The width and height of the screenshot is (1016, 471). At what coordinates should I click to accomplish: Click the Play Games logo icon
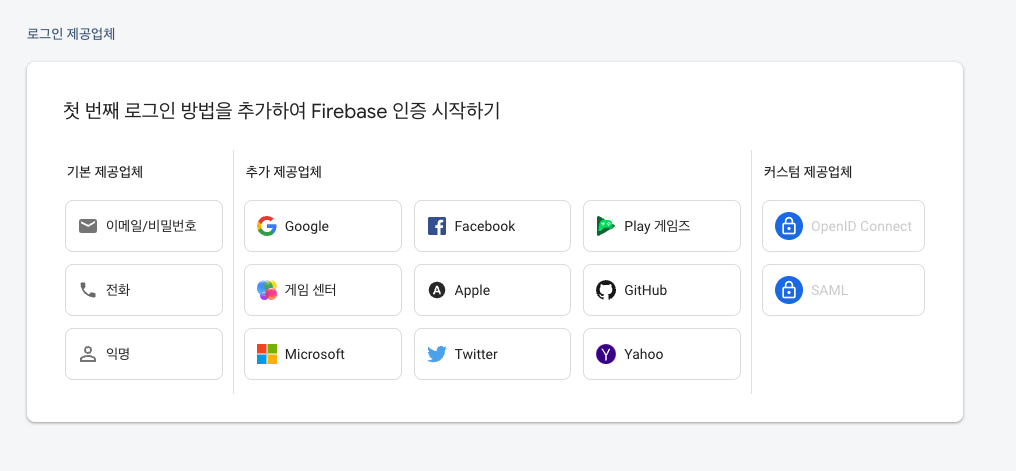606,226
